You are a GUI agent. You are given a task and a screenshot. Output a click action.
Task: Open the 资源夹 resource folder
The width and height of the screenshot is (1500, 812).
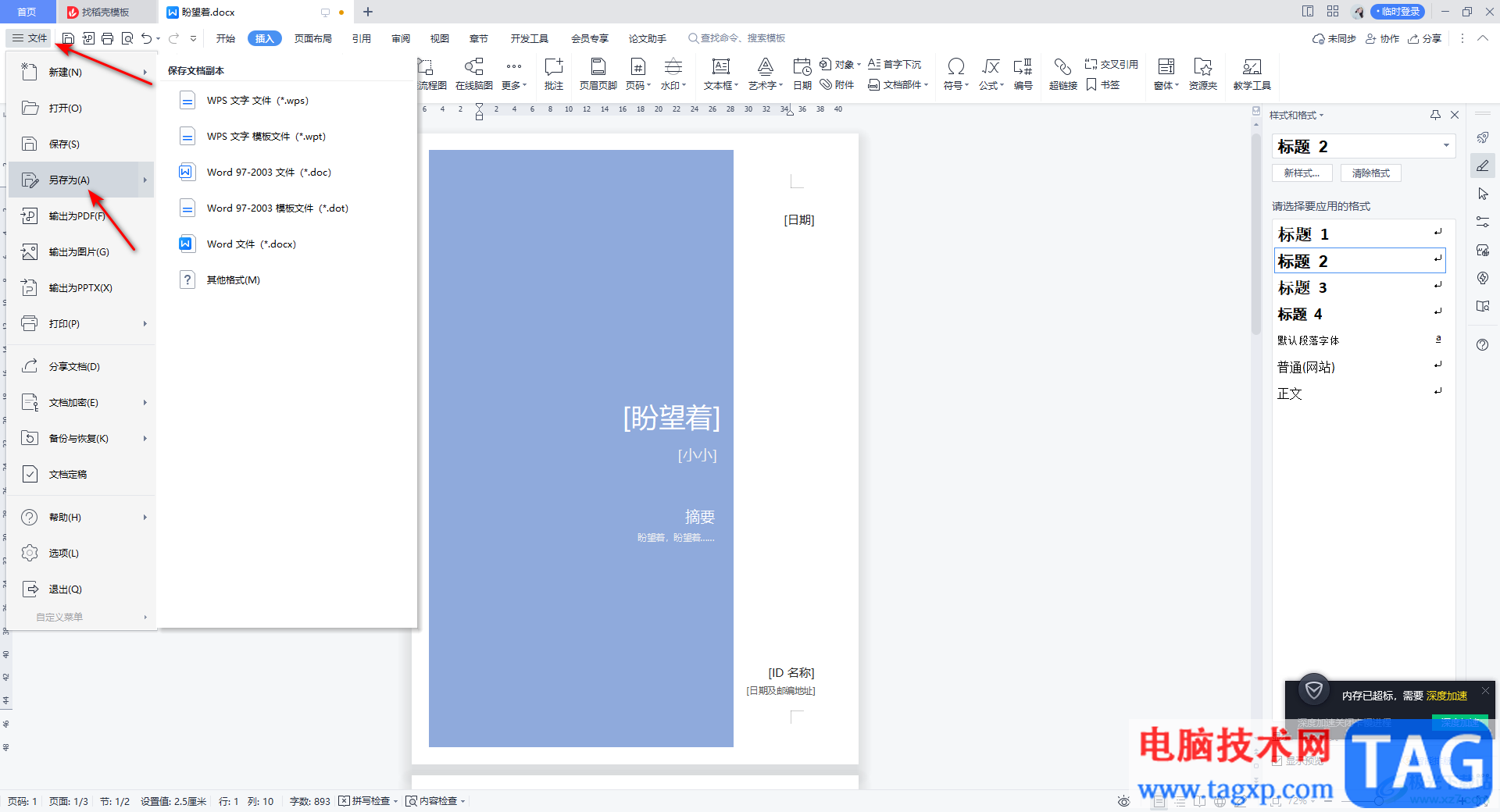1203,75
